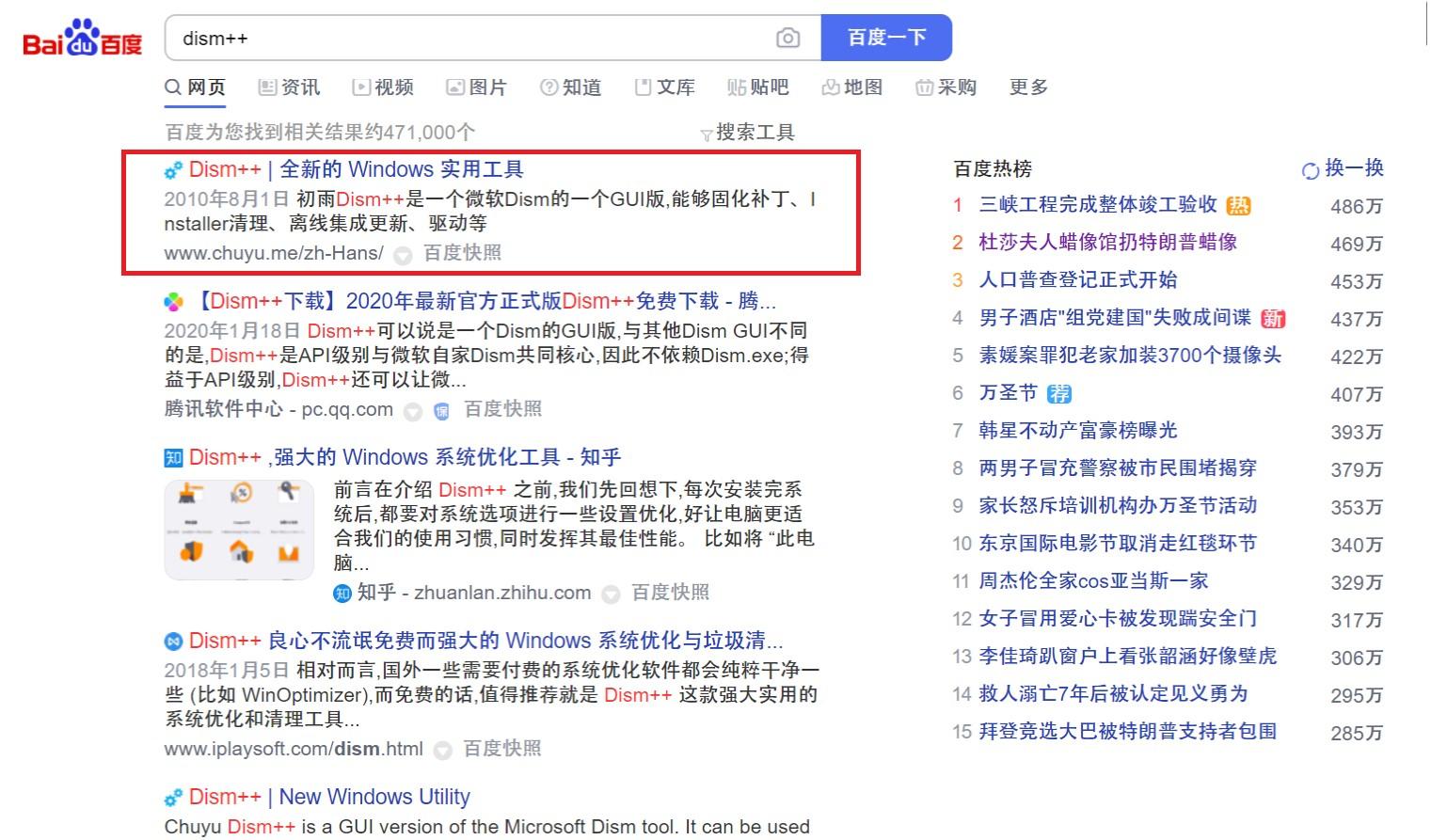The width and height of the screenshot is (1431, 840).
Task: Open hot topic 万圣节
Action: [x=1008, y=392]
